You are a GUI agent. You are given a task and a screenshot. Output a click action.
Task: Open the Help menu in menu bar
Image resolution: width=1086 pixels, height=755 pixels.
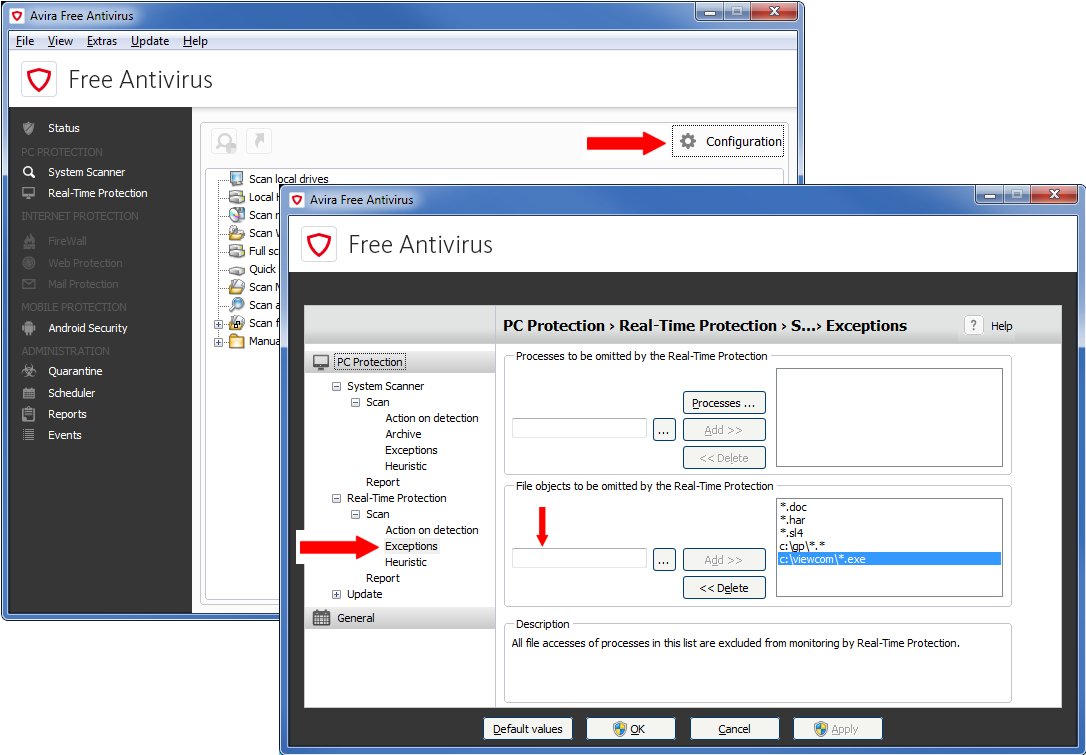click(x=195, y=41)
